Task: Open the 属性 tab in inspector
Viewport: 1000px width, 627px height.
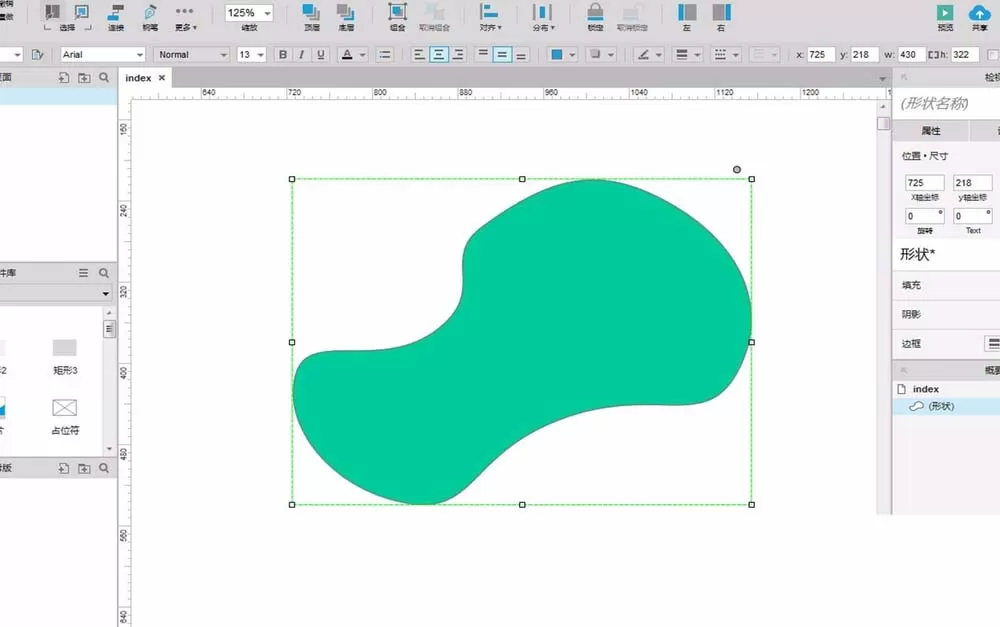Action: coord(930,131)
